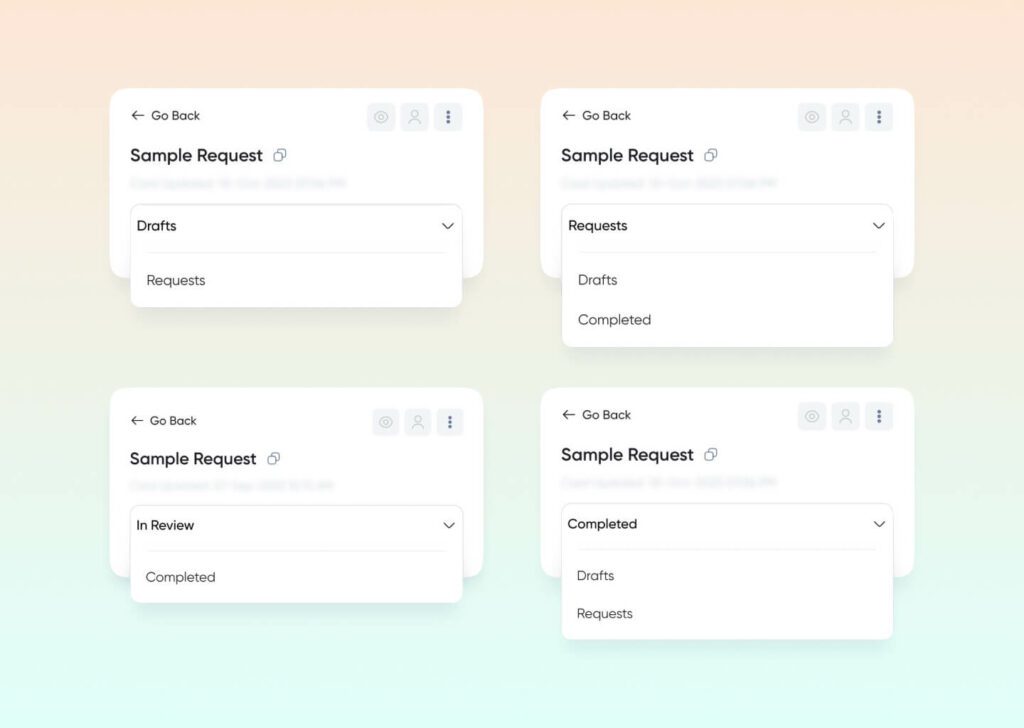Click copy icon in In Review card
This screenshot has width=1024, height=728.
pos(273,459)
